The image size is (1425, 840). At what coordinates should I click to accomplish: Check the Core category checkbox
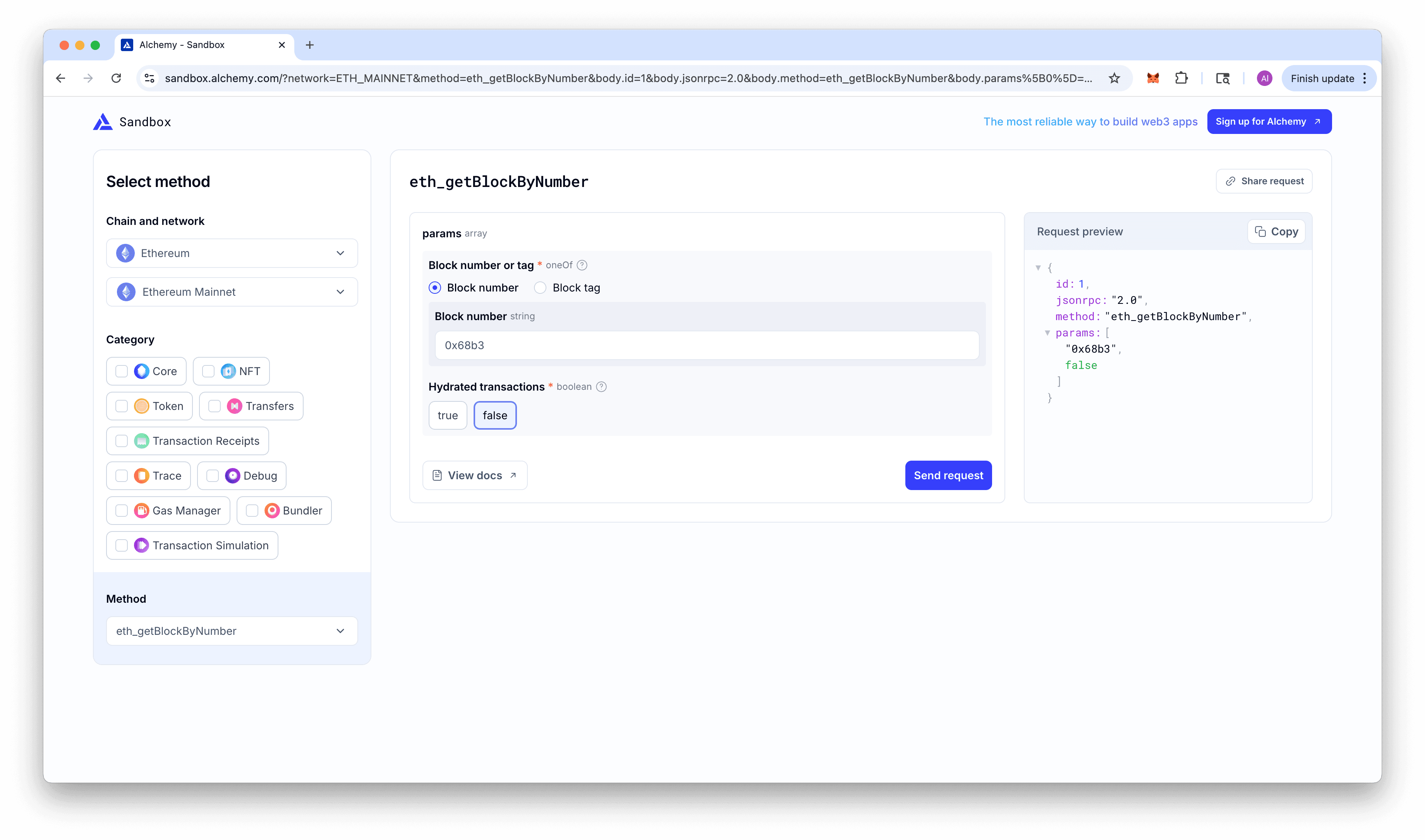[x=122, y=371]
